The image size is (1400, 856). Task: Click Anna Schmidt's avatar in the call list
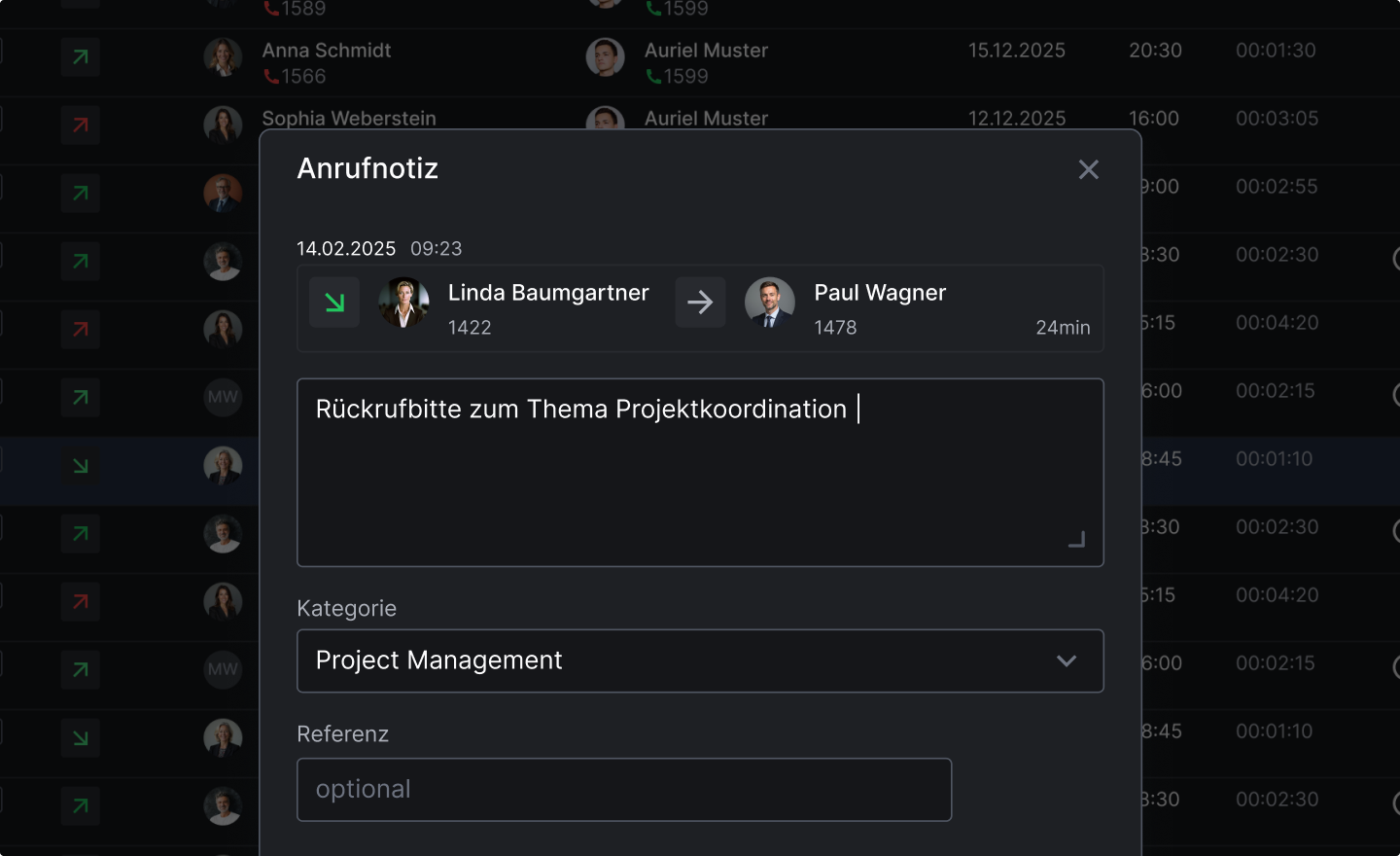click(x=223, y=57)
